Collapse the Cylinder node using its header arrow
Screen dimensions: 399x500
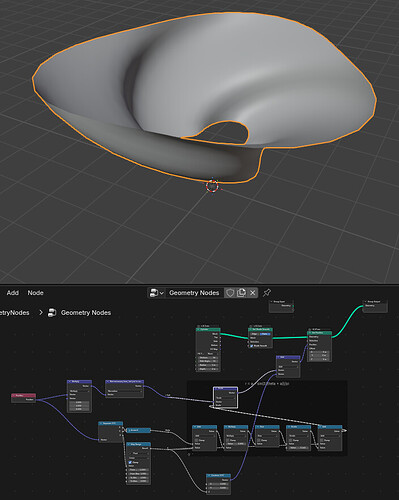[x=198, y=329]
